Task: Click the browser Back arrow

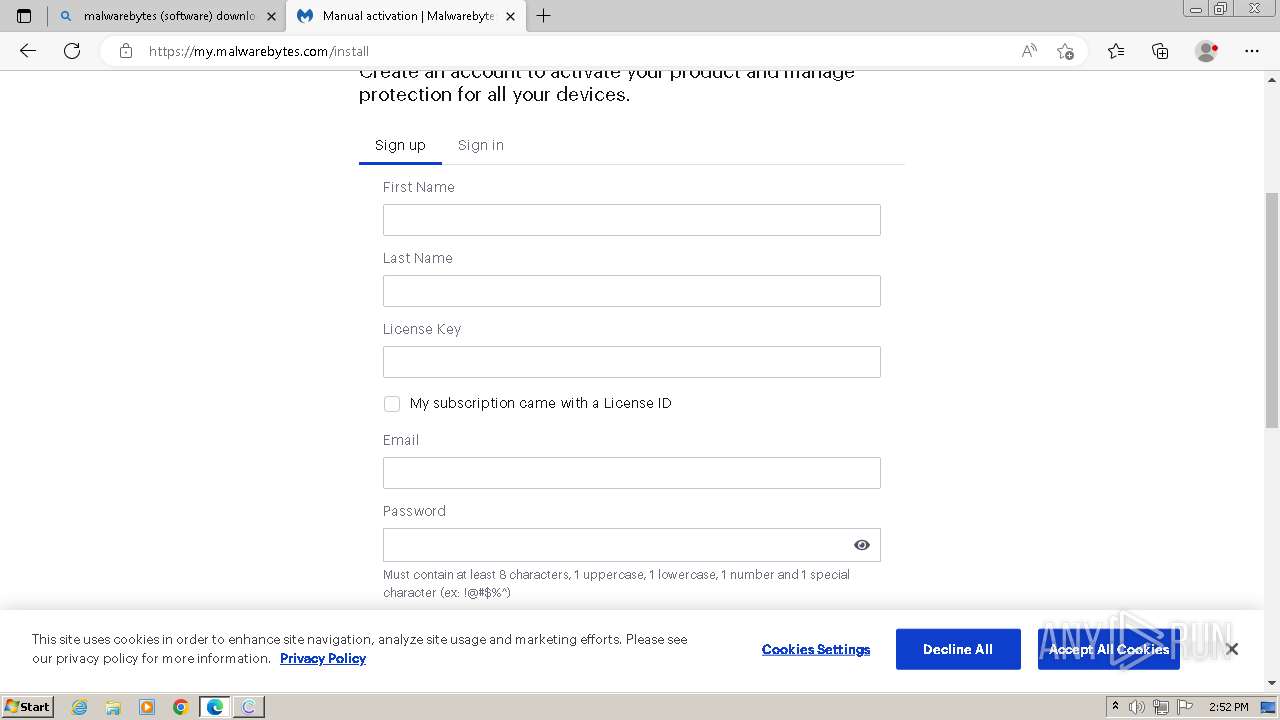Action: point(28,51)
